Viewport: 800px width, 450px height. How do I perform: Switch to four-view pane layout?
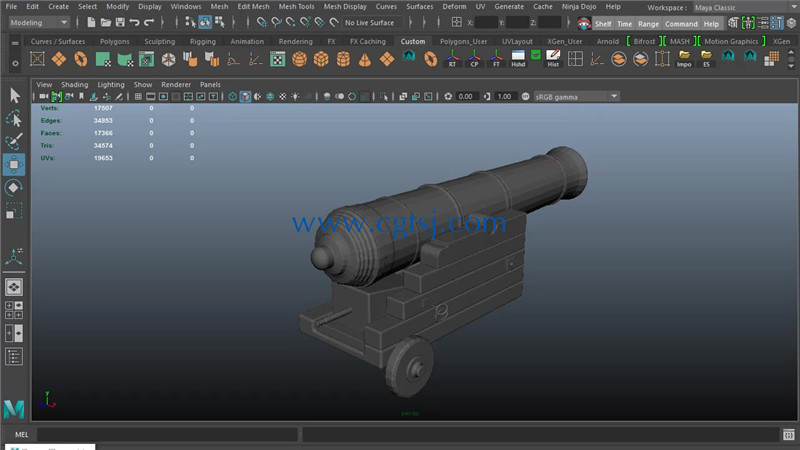(x=14, y=310)
